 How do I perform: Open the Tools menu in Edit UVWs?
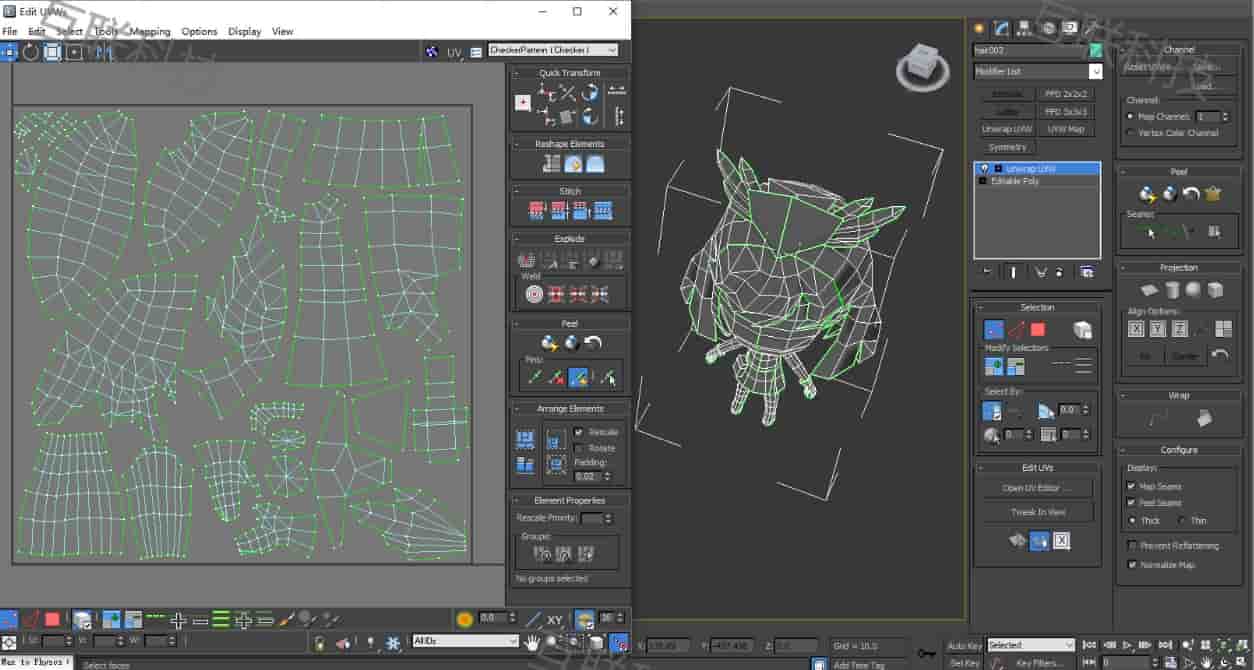[x=106, y=32]
